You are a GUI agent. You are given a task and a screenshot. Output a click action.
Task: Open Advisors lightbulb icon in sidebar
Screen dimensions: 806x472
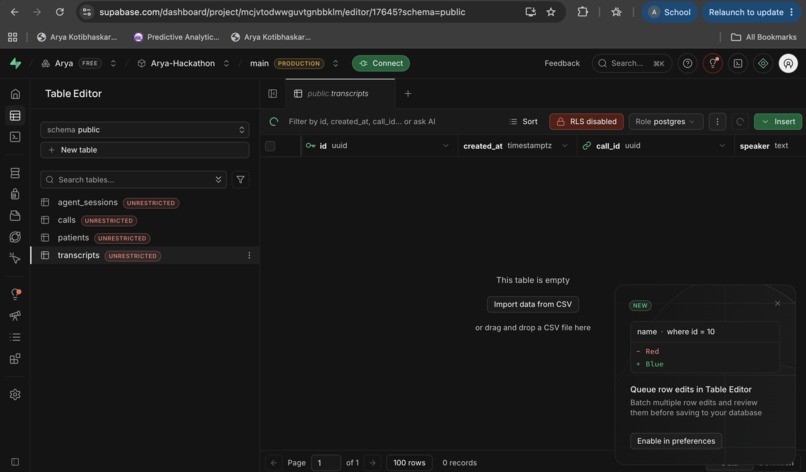[x=15, y=294]
